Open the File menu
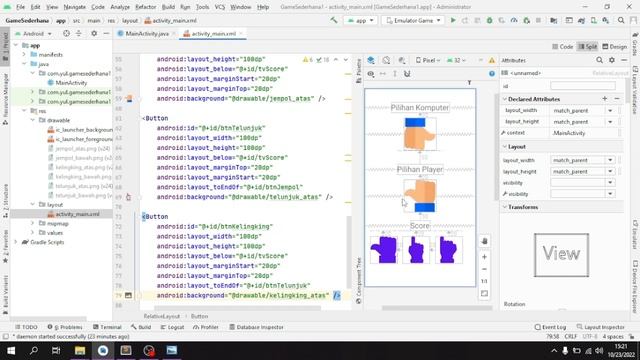 tap(20, 7)
